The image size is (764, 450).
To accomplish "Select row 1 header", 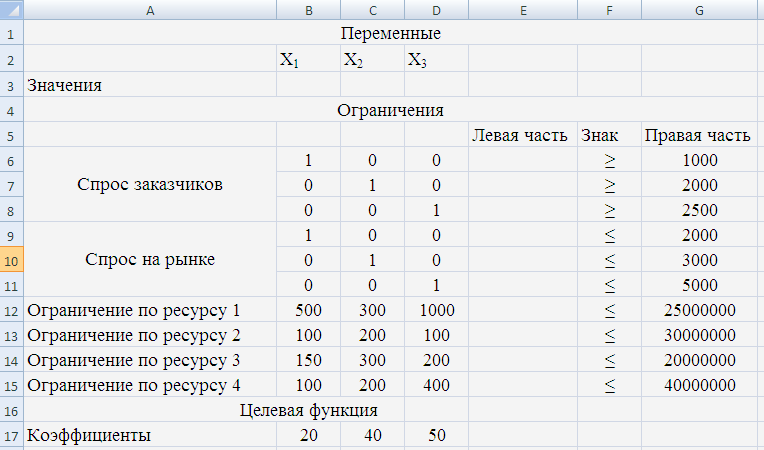I will [x=11, y=33].
